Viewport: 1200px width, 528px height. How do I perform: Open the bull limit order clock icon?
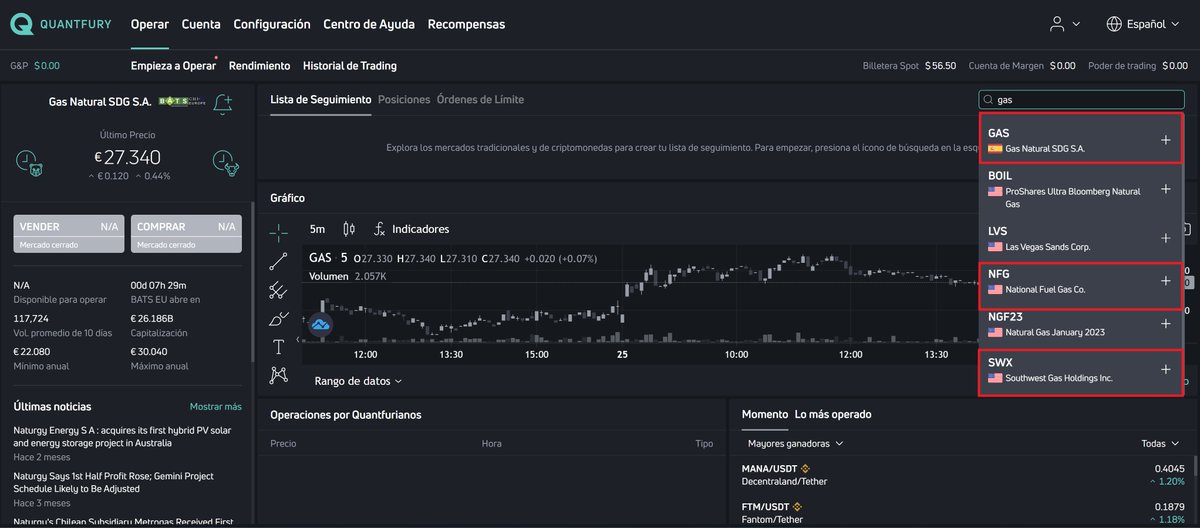pyautogui.click(x=225, y=161)
